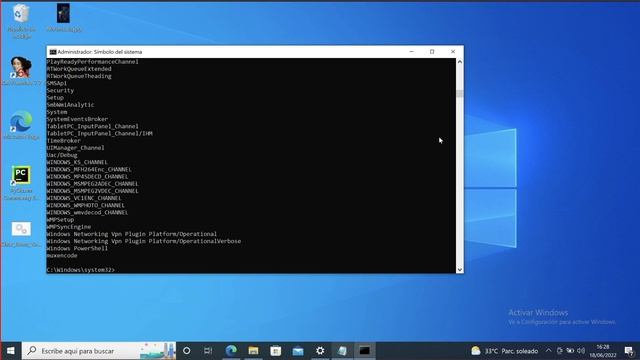Open the Recycle Bin desktop icon
The image size is (640, 360).
pyautogui.click(x=21, y=14)
